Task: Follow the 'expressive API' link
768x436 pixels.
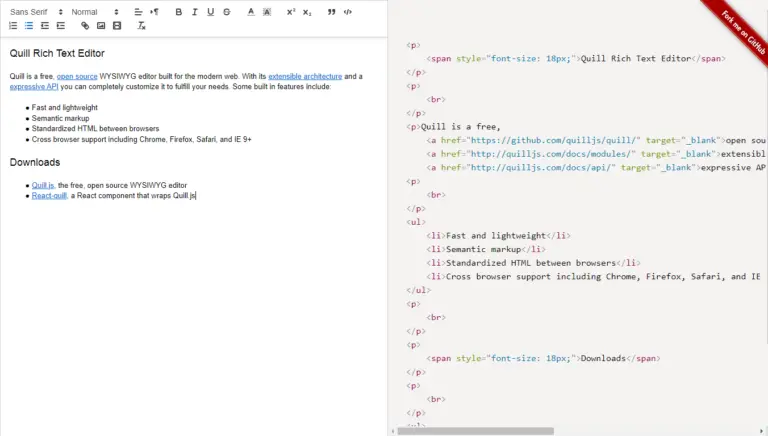Action: coord(34,87)
